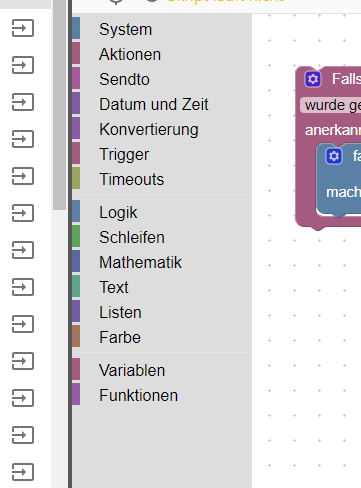Open the gear icon on Falls block
The height and width of the screenshot is (488, 361).
[x=313, y=79]
